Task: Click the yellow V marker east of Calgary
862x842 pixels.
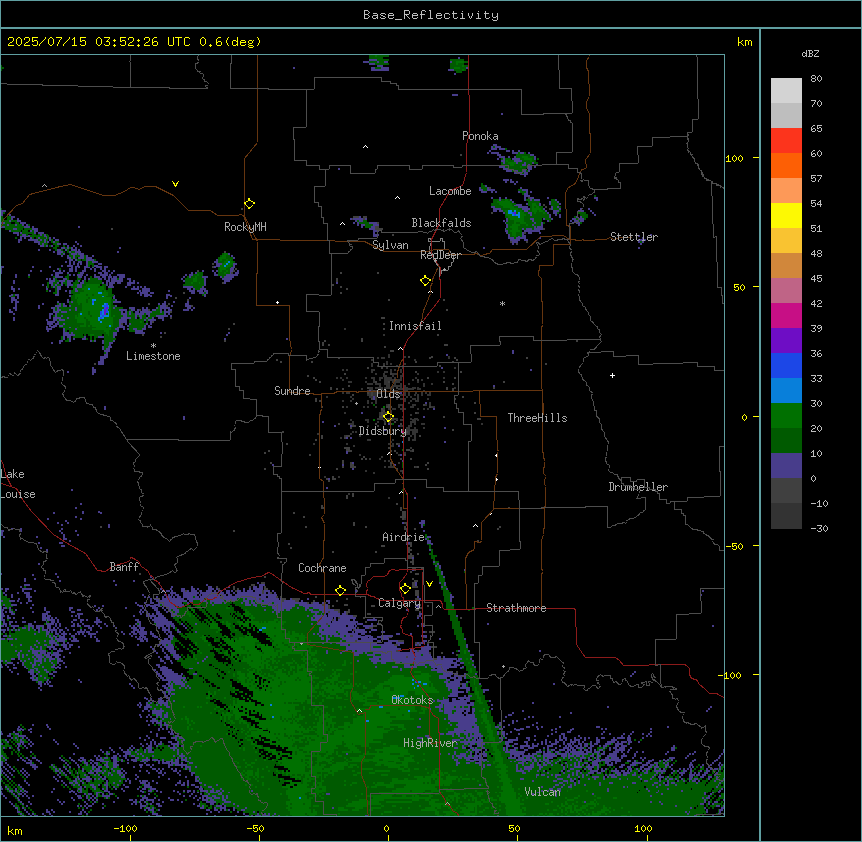Action: [429, 583]
